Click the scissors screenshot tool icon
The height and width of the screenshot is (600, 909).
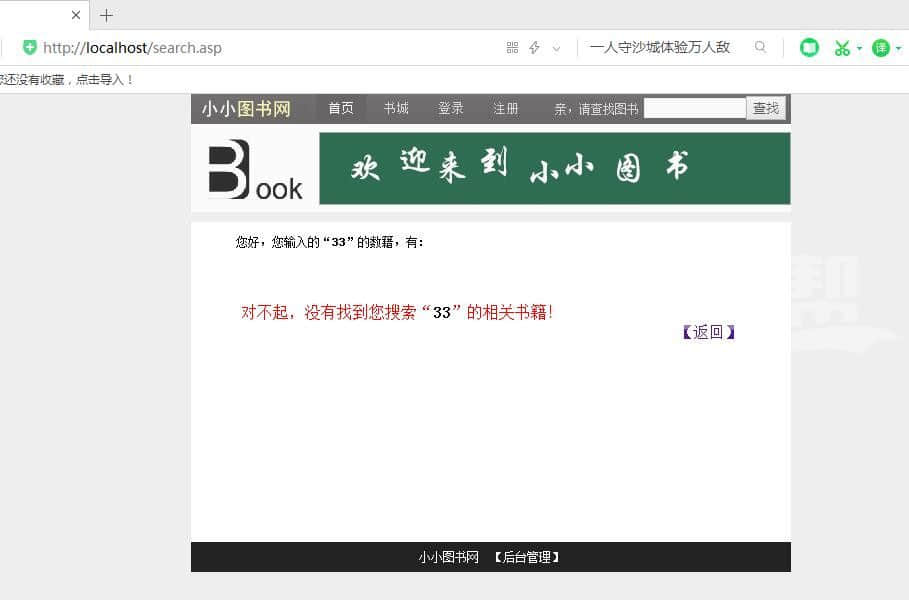pos(842,47)
